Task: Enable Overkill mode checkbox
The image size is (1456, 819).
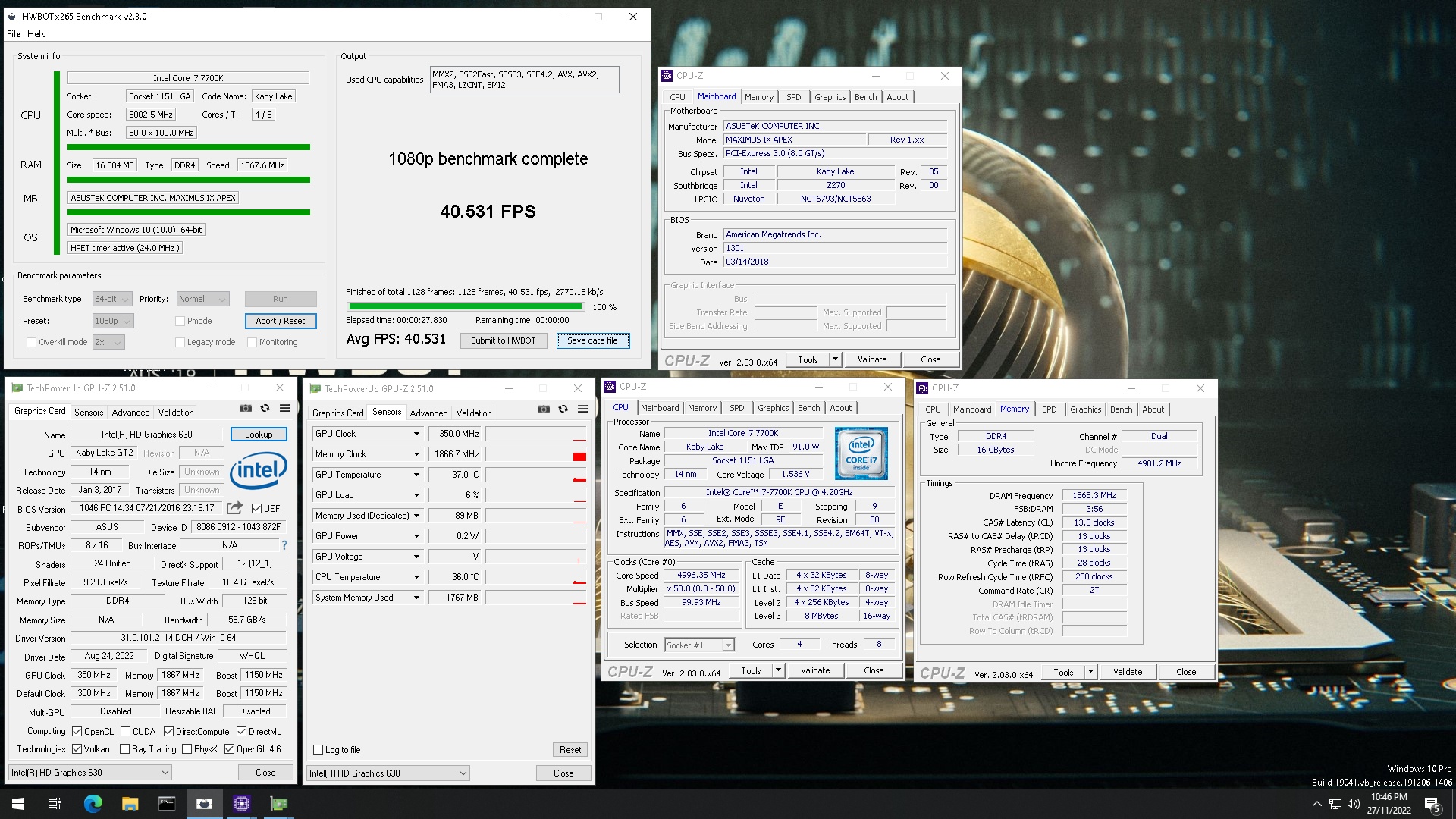Action: tap(31, 342)
